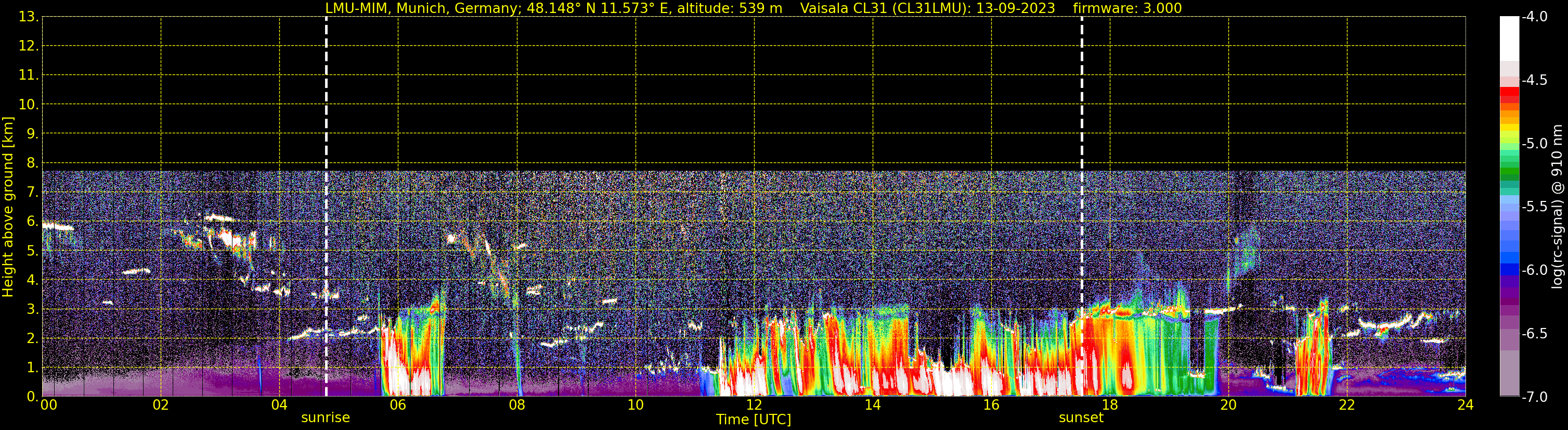Click the time axis tick label '24'
Image resolution: width=1568 pixels, height=430 pixels.
point(1466,405)
